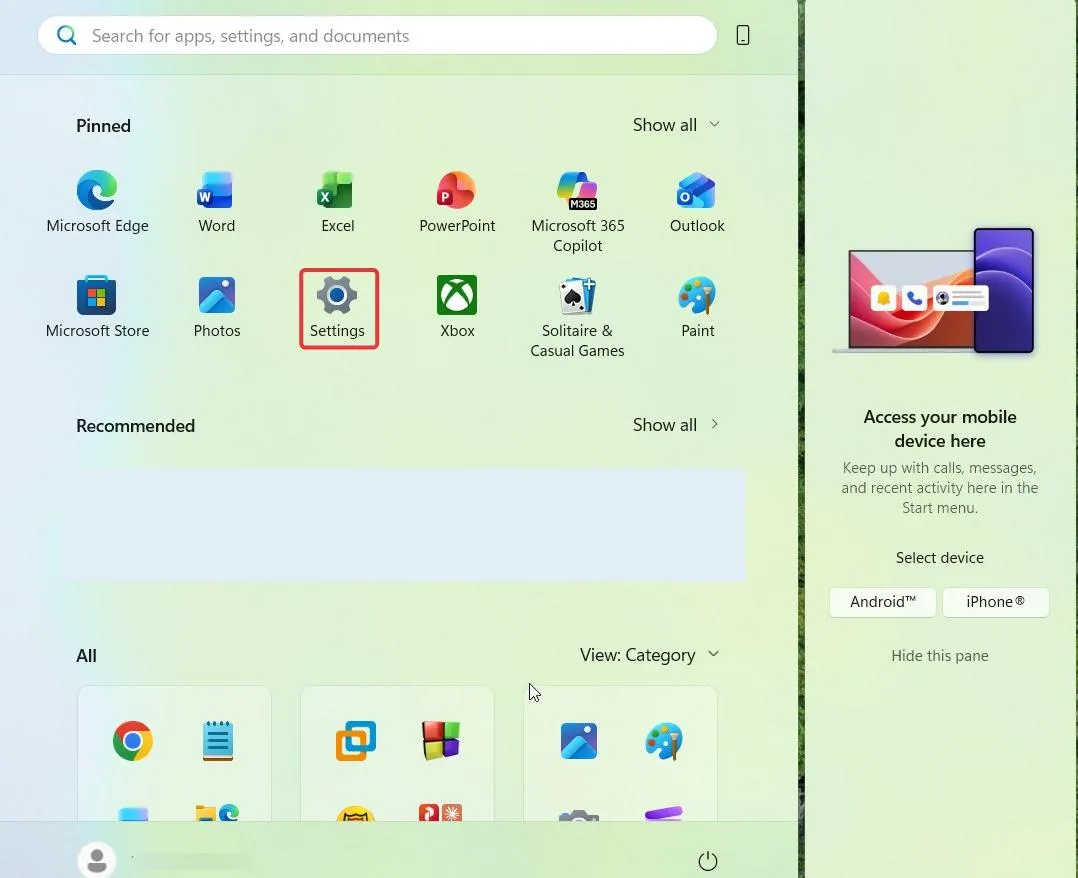Screen dimensions: 1078x878
Task: Open the Outlook pinned app
Action: pyautogui.click(x=696, y=202)
